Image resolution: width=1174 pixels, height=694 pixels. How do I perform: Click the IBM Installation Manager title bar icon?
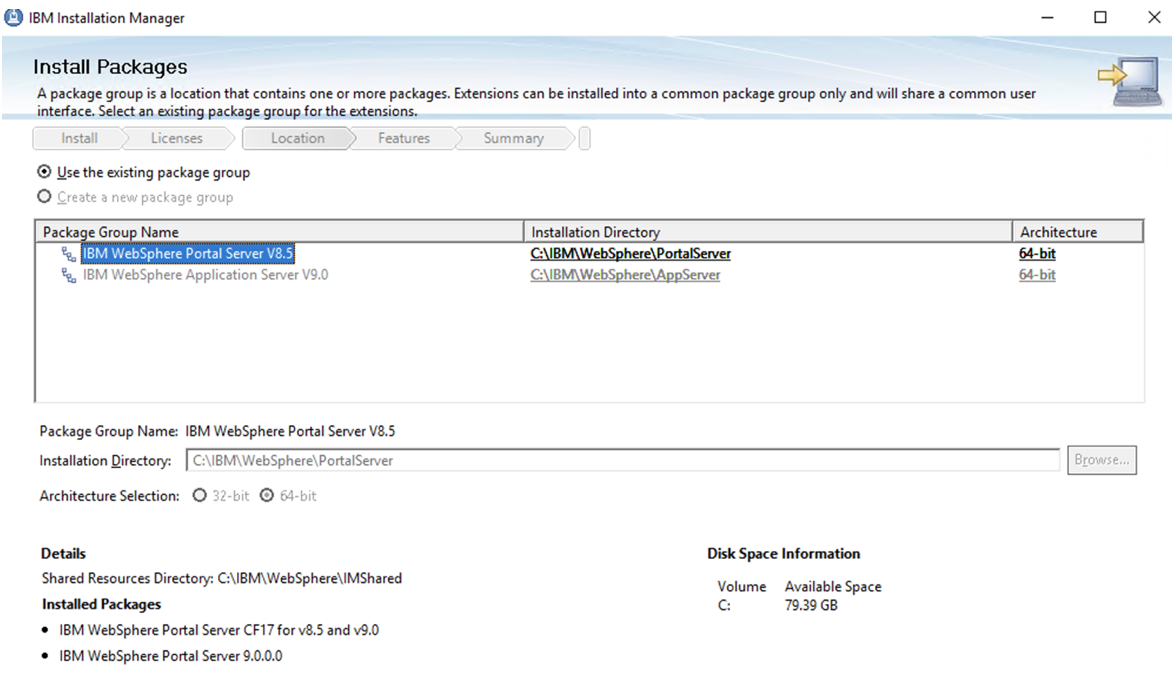13,17
